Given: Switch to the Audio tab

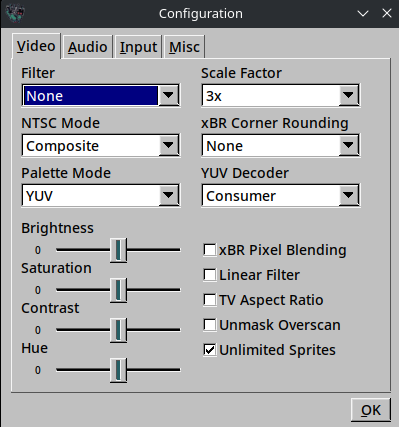Looking at the screenshot, I should 88,47.
